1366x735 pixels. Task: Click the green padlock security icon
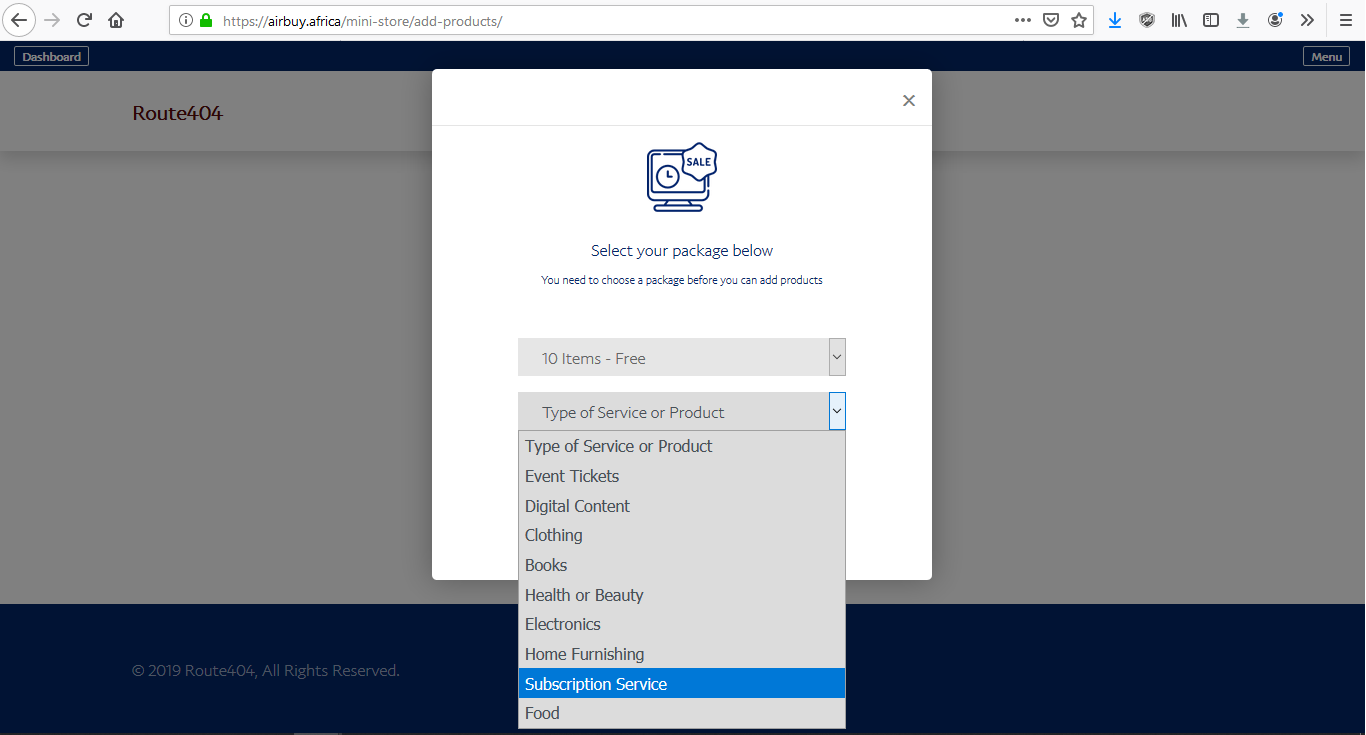206,20
